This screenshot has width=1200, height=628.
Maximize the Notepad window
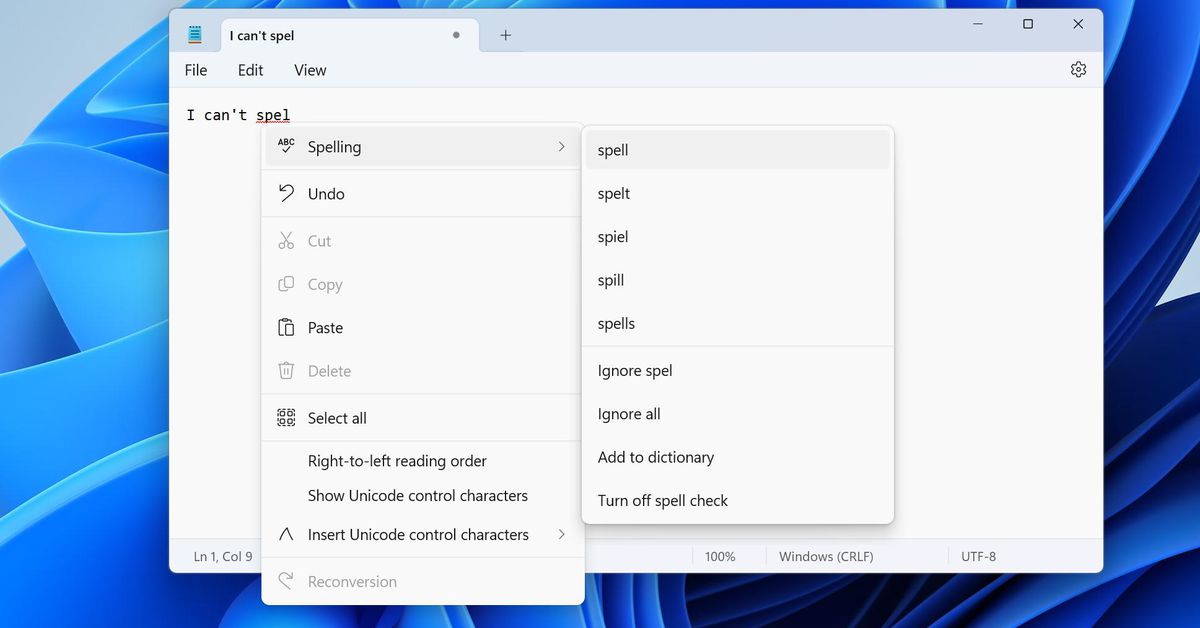[x=1028, y=24]
